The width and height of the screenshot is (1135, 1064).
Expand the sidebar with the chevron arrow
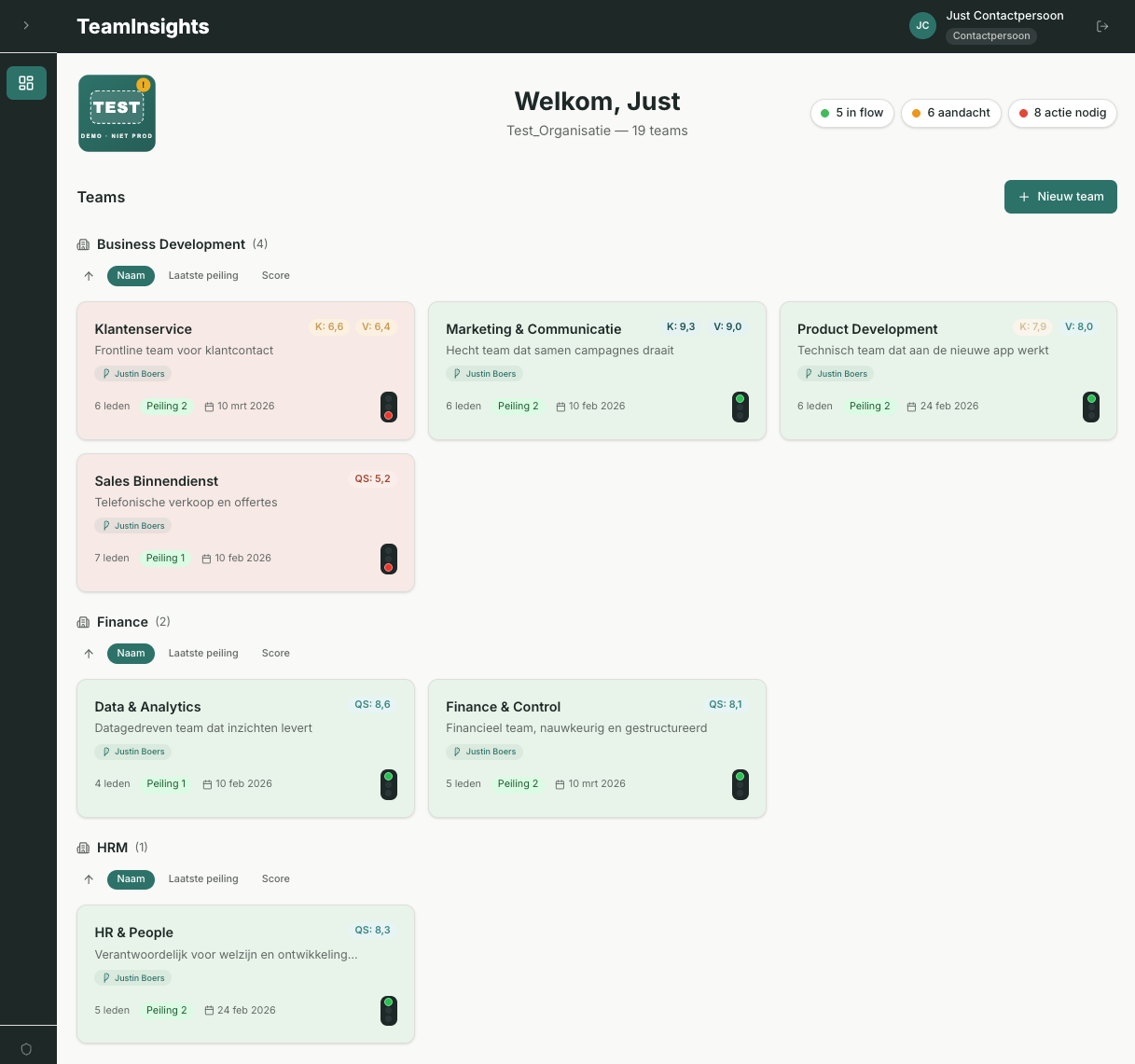point(26,26)
